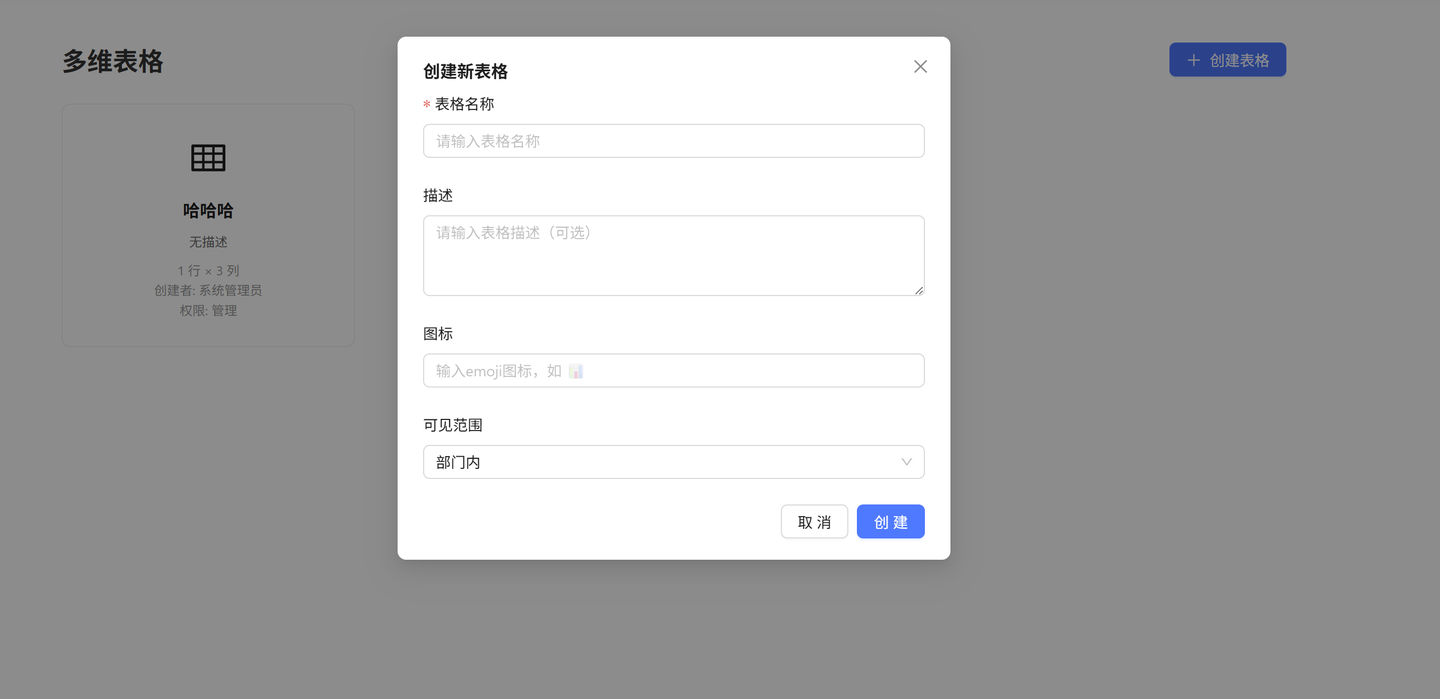The width and height of the screenshot is (1440, 699).
Task: Click the blue 创建表格 button
Action: tap(1227, 59)
